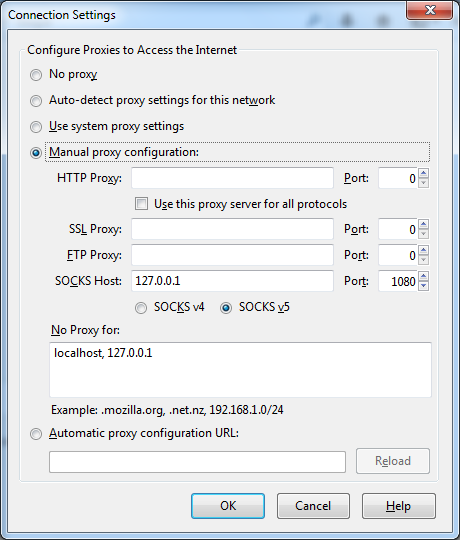Viewport: 460px width, 540px height.
Task: Click the No Proxy for label
Action: coord(85,330)
